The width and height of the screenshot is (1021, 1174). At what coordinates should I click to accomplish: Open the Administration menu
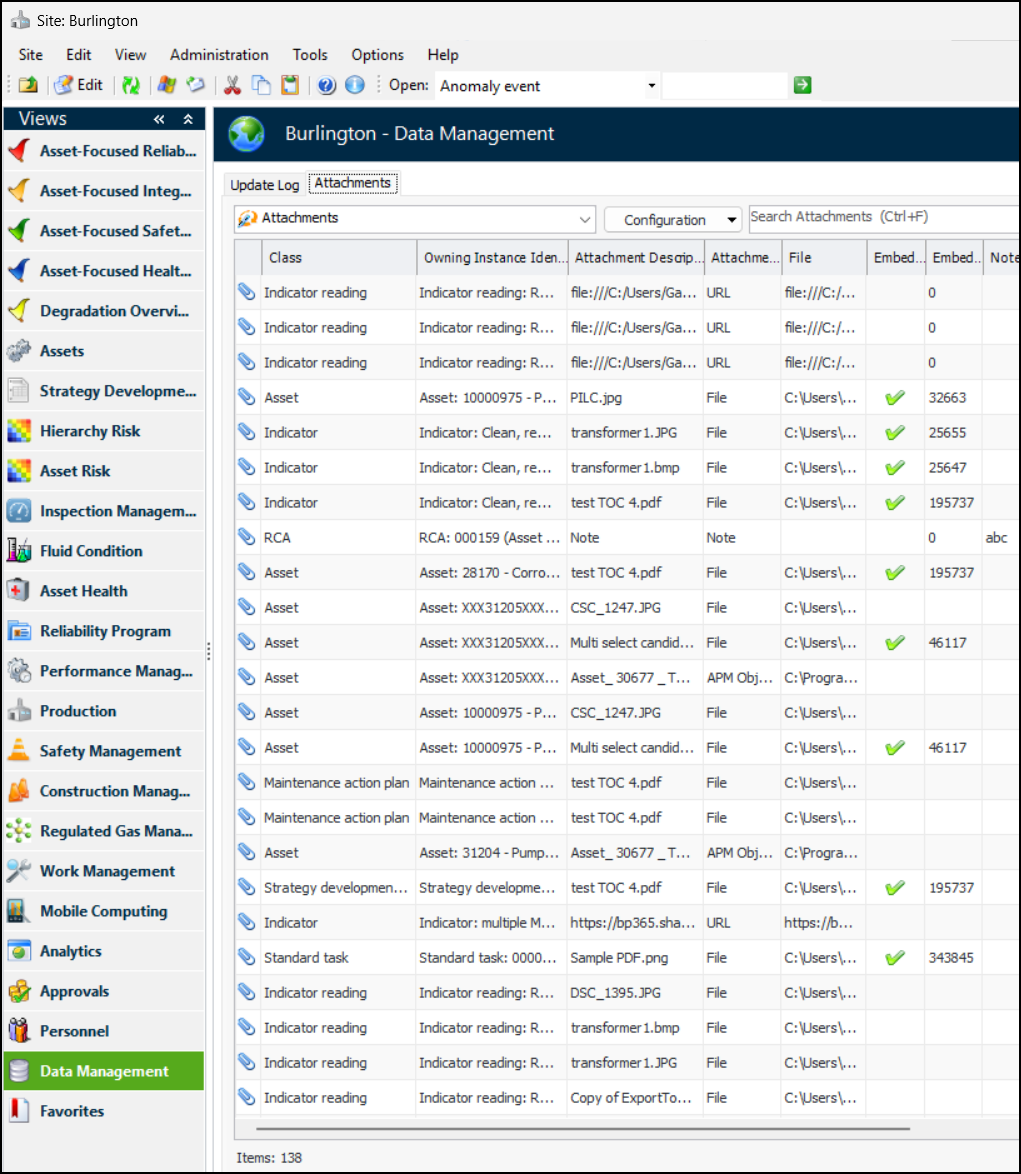[x=219, y=55]
